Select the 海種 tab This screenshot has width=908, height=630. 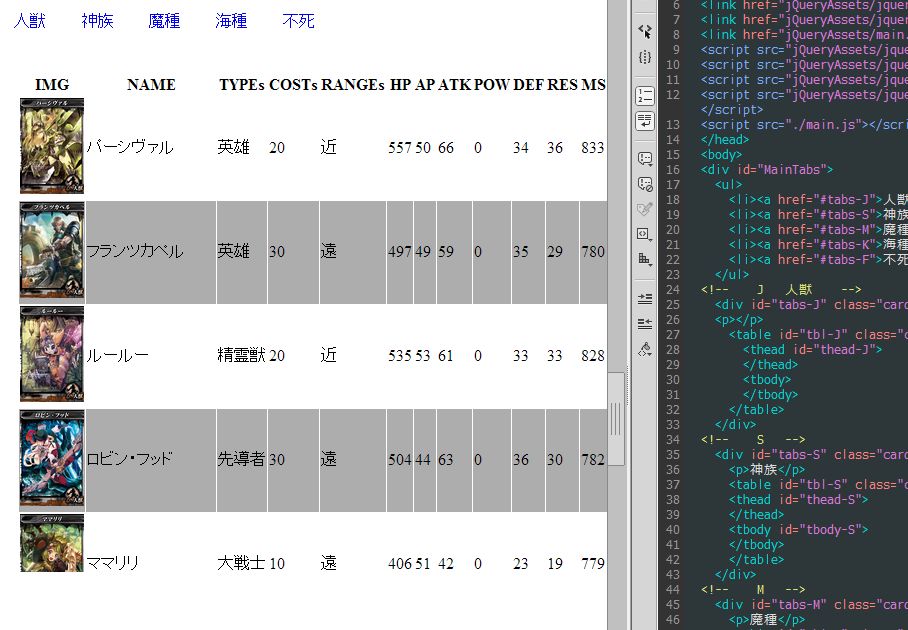coord(232,21)
